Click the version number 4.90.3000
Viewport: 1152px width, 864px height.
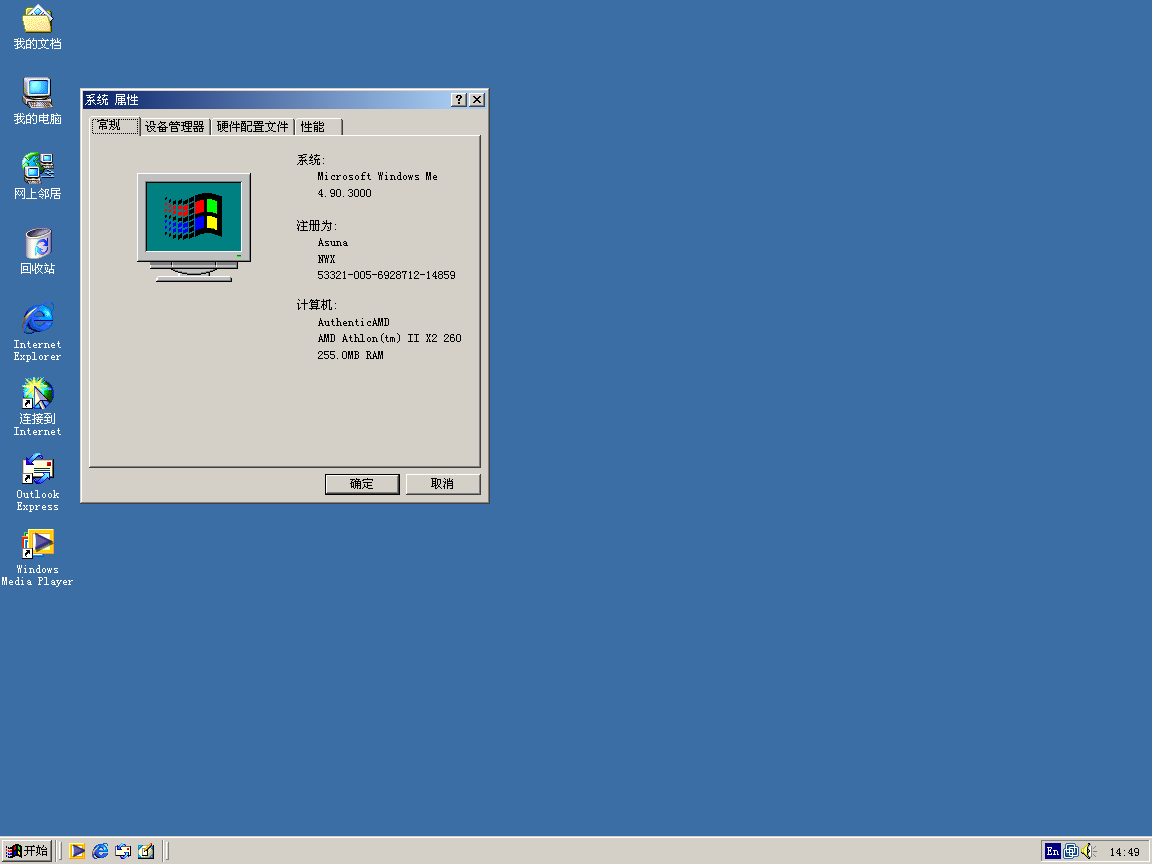[345, 193]
